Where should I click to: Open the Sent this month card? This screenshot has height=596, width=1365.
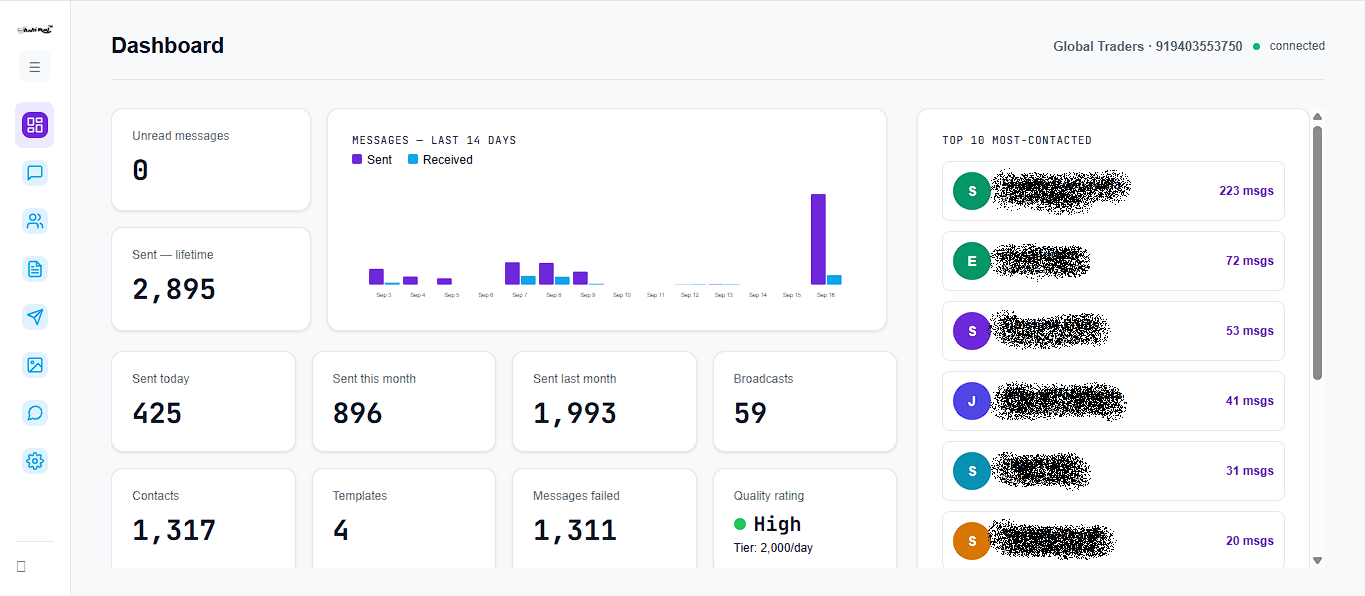(x=404, y=402)
